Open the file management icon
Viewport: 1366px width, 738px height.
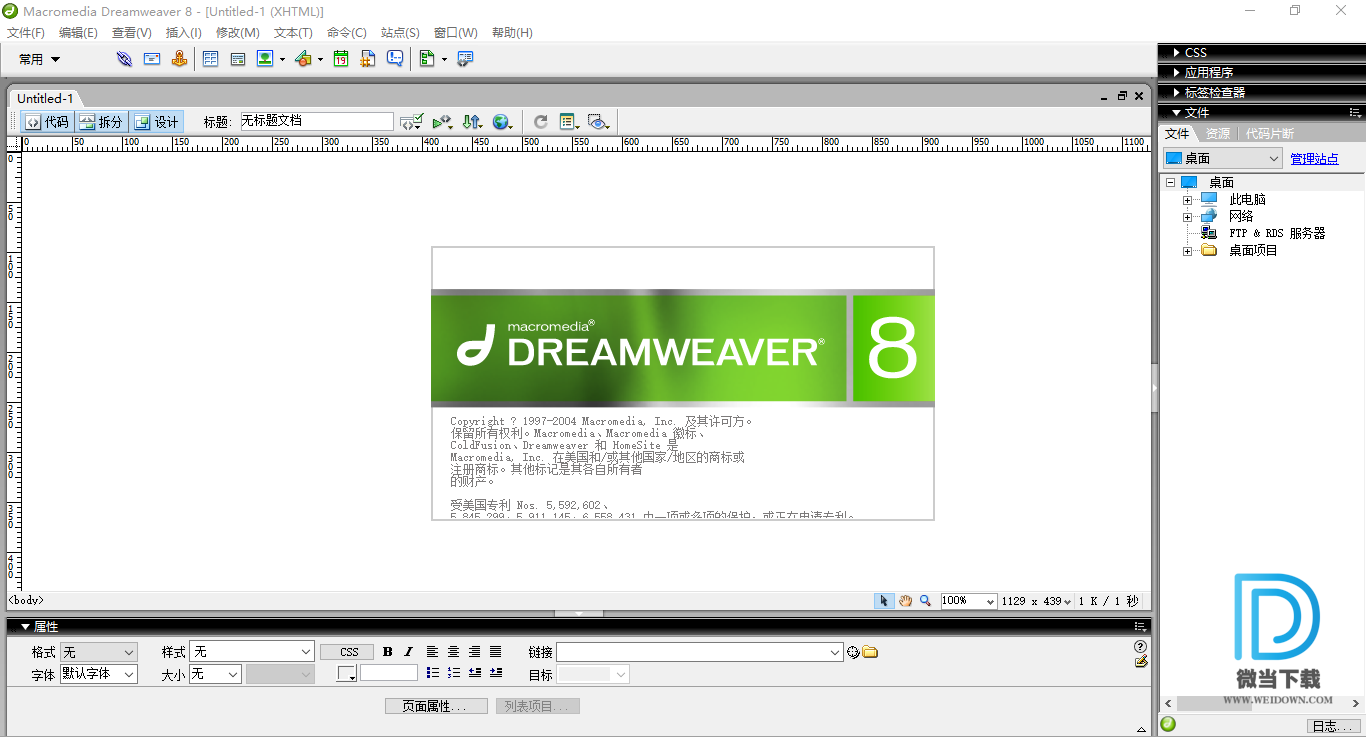click(472, 122)
